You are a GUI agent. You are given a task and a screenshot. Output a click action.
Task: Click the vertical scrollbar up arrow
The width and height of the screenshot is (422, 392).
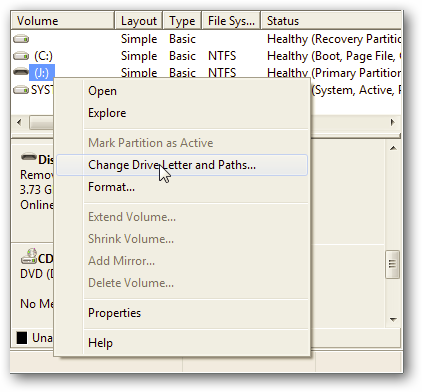393,148
